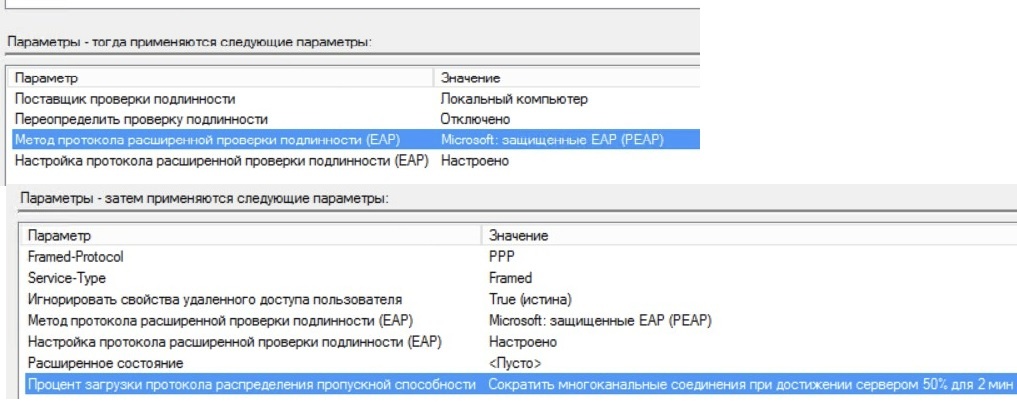
Task: Click the Значение column header in lower table
Action: click(x=749, y=235)
